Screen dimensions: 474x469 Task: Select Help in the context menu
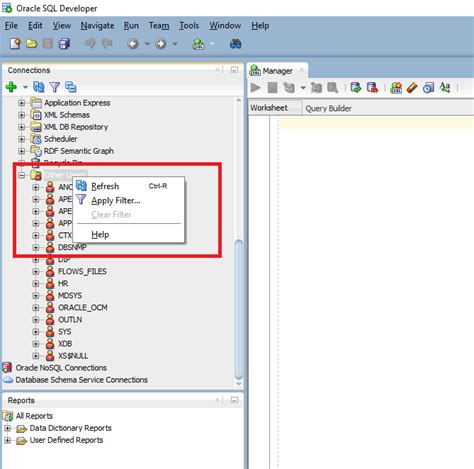[x=128, y=234]
